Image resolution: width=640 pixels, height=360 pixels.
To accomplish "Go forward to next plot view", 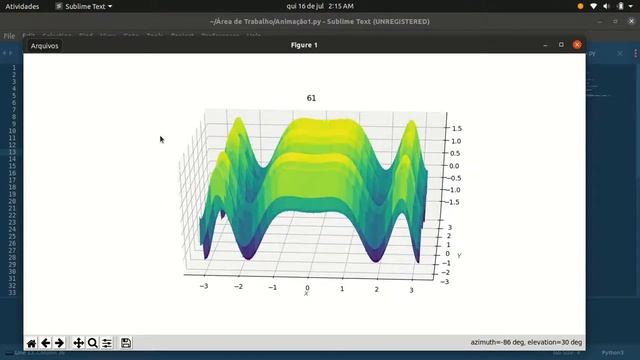I will (x=59, y=343).
